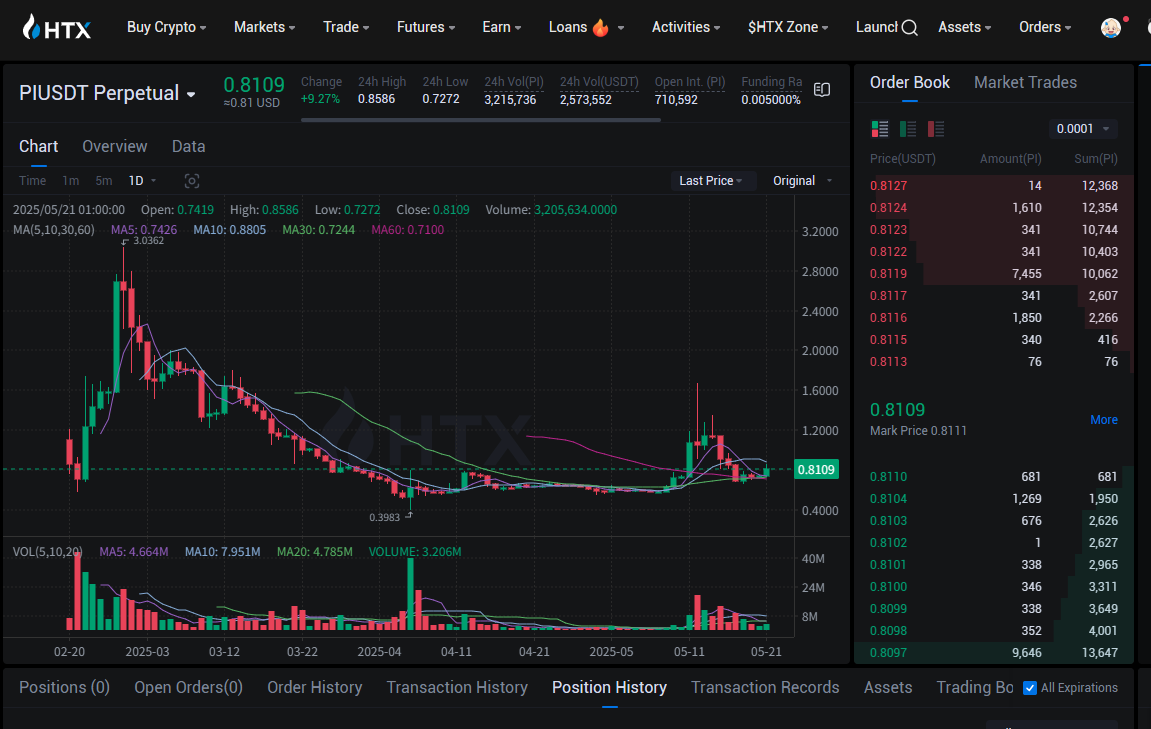
Task: Open the Futures menu
Action: tap(426, 27)
